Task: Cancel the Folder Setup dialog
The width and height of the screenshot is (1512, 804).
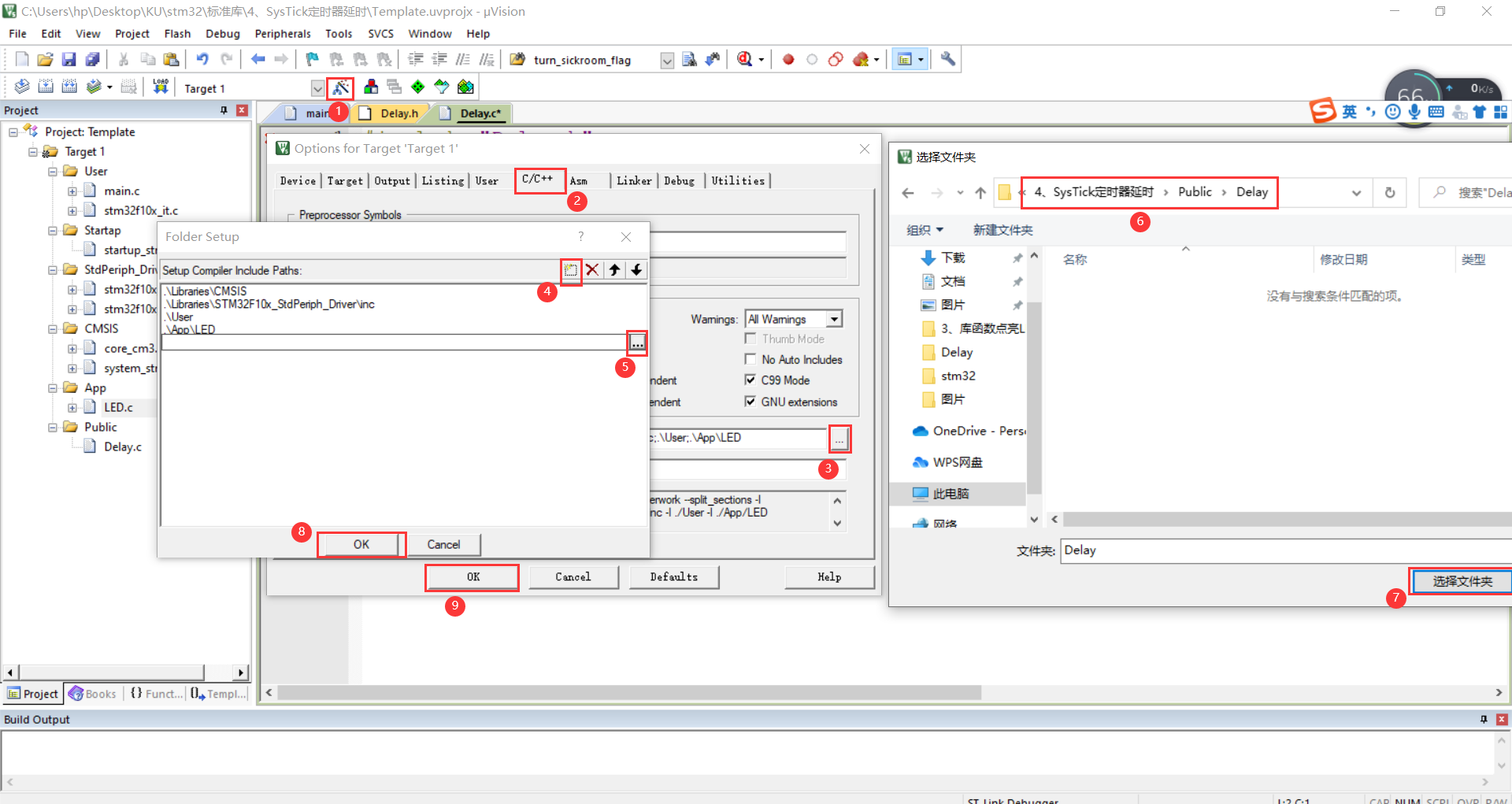Action: click(443, 544)
